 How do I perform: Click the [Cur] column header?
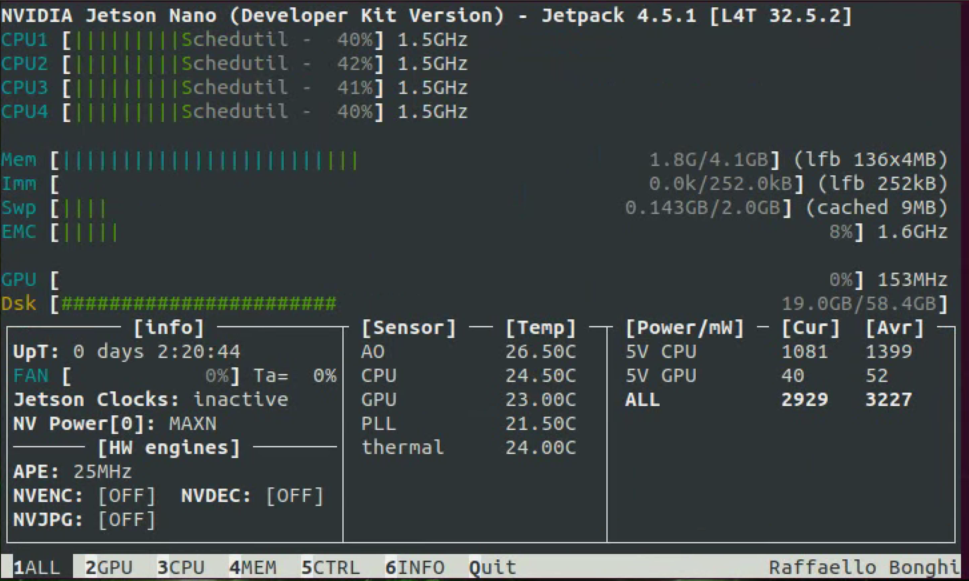(x=811, y=328)
